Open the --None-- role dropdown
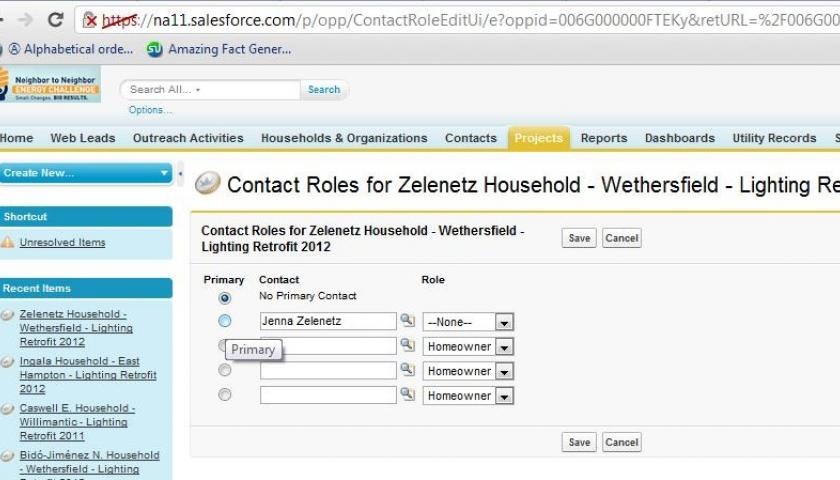The image size is (840, 480). 468,322
